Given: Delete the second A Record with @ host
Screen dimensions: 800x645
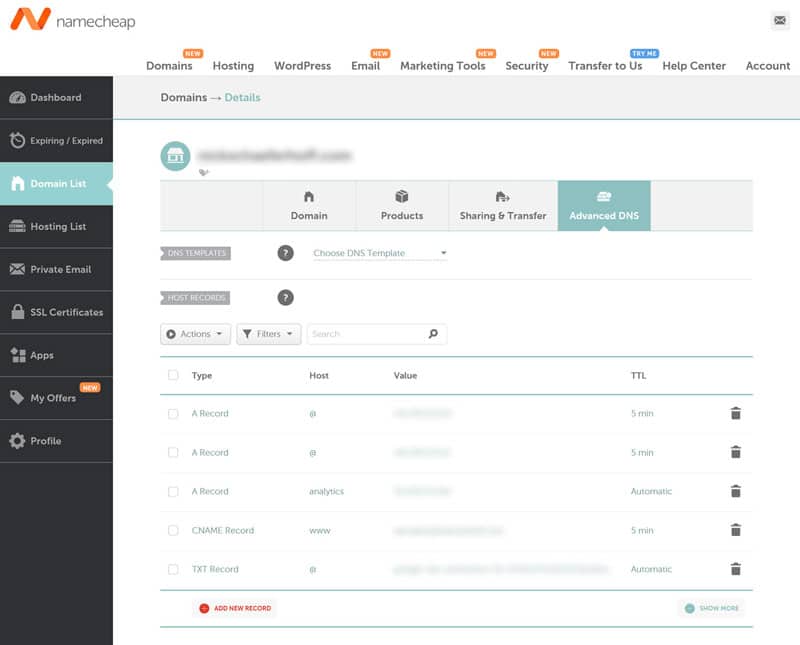Looking at the screenshot, I should tap(735, 452).
